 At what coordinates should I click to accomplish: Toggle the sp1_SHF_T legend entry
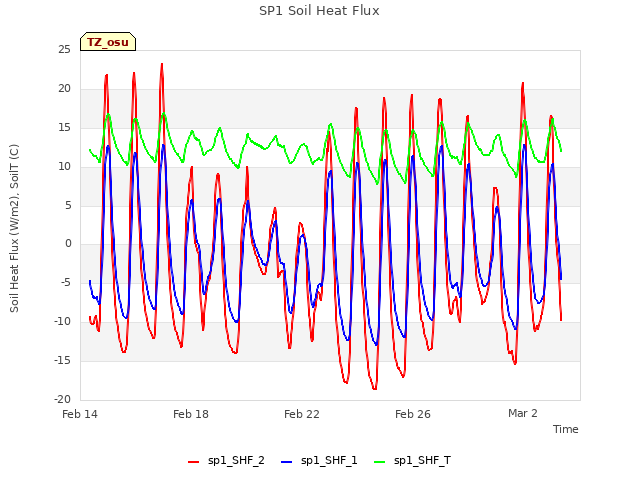point(413,461)
